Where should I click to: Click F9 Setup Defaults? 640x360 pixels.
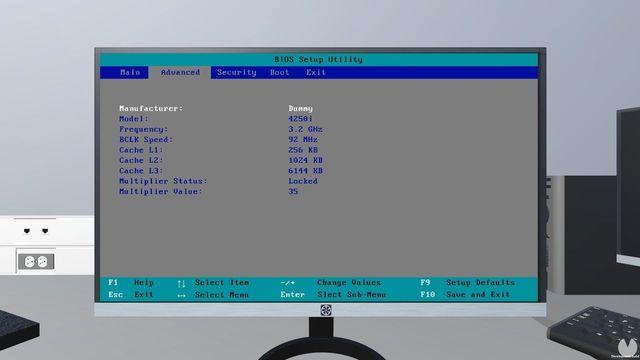pos(467,282)
